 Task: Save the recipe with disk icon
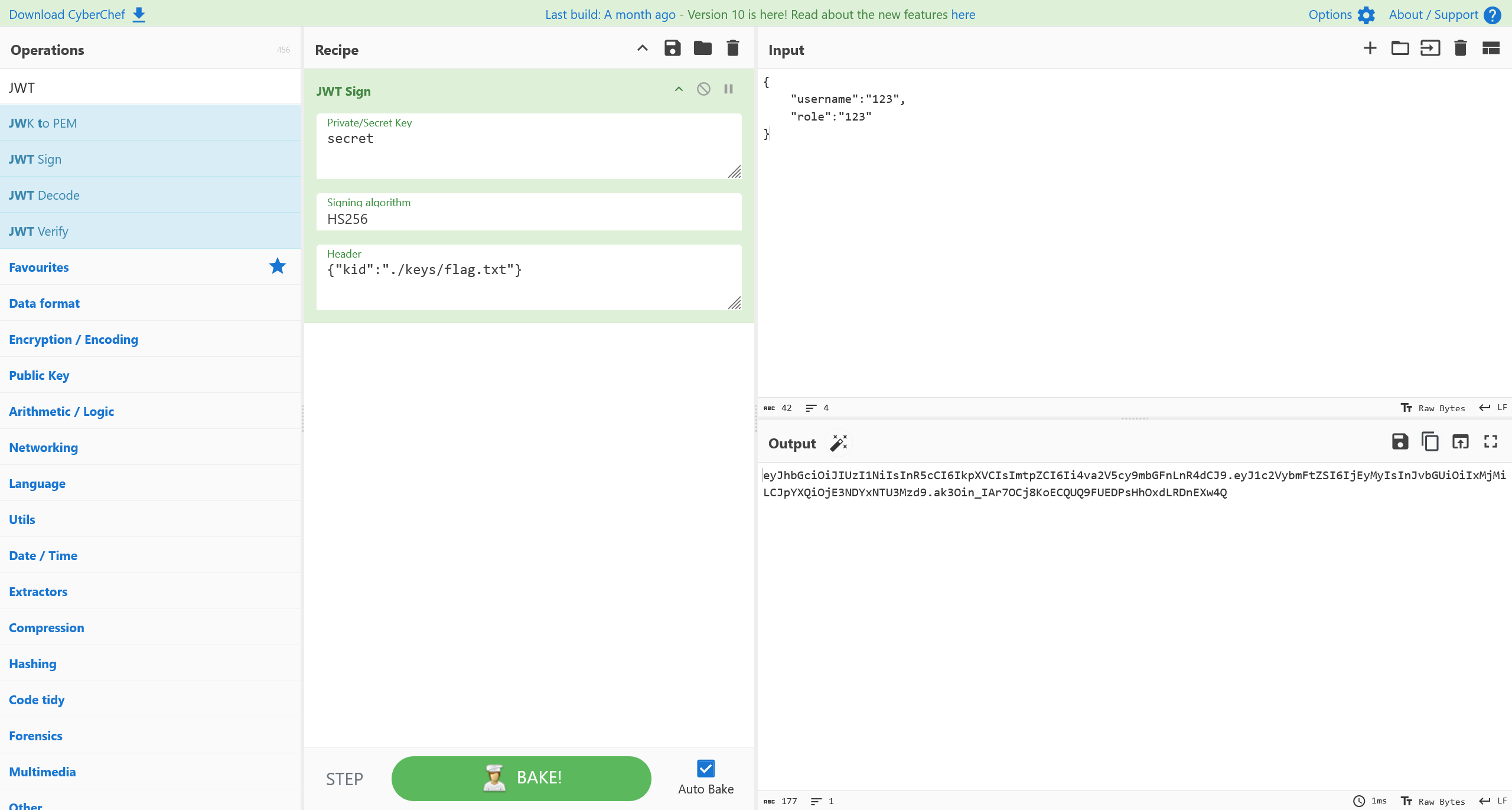click(x=673, y=48)
